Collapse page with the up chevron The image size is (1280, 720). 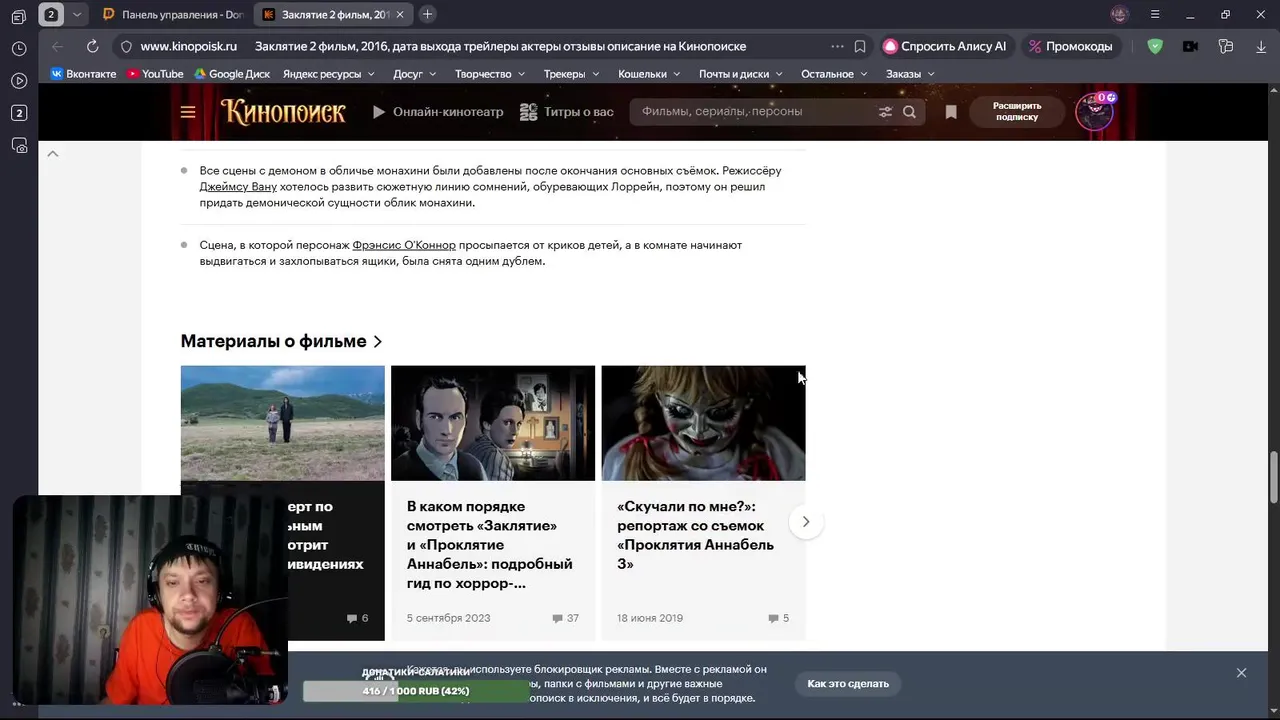(53, 153)
